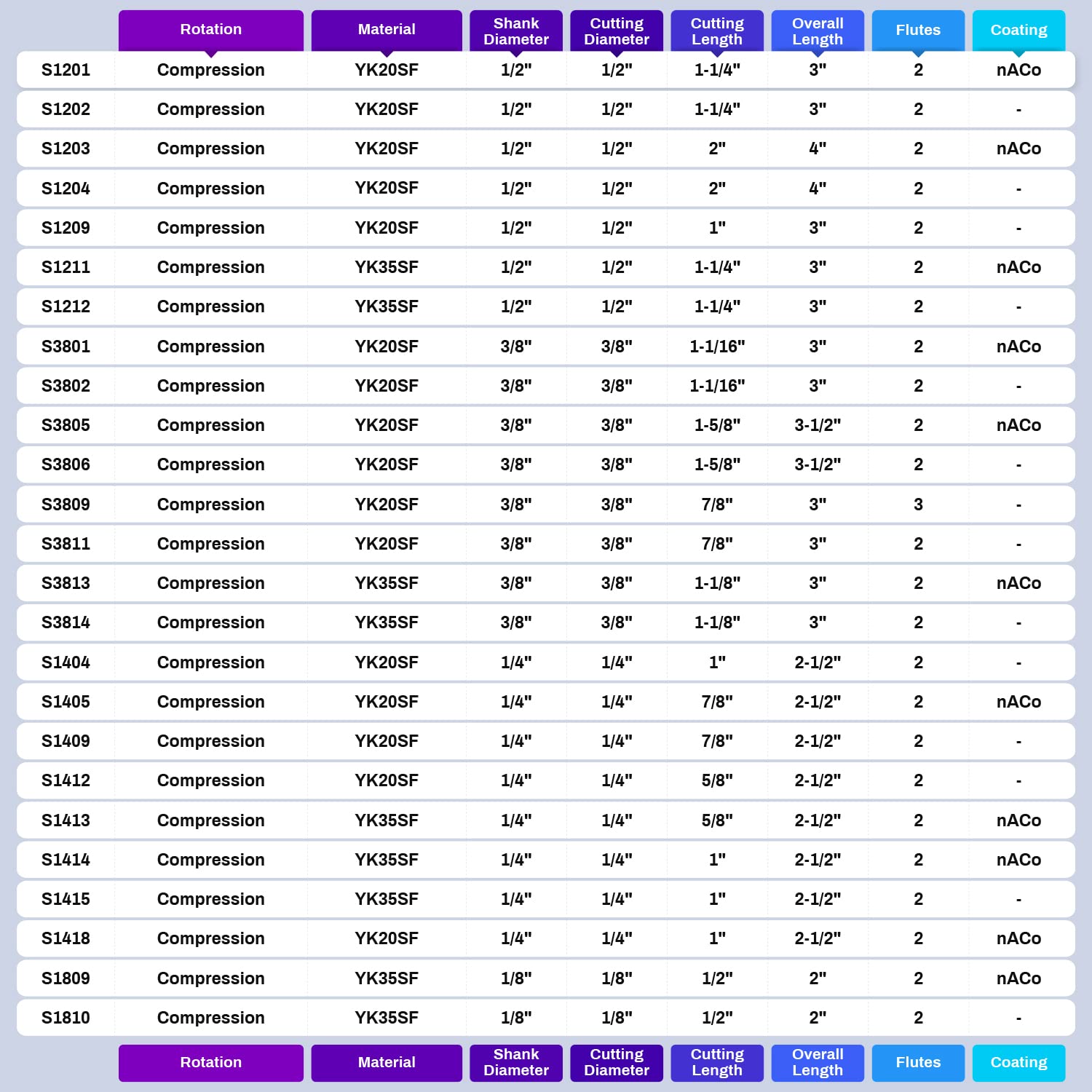Select the top Coating column header
This screenshot has width=1092, height=1092.
[x=1018, y=30]
